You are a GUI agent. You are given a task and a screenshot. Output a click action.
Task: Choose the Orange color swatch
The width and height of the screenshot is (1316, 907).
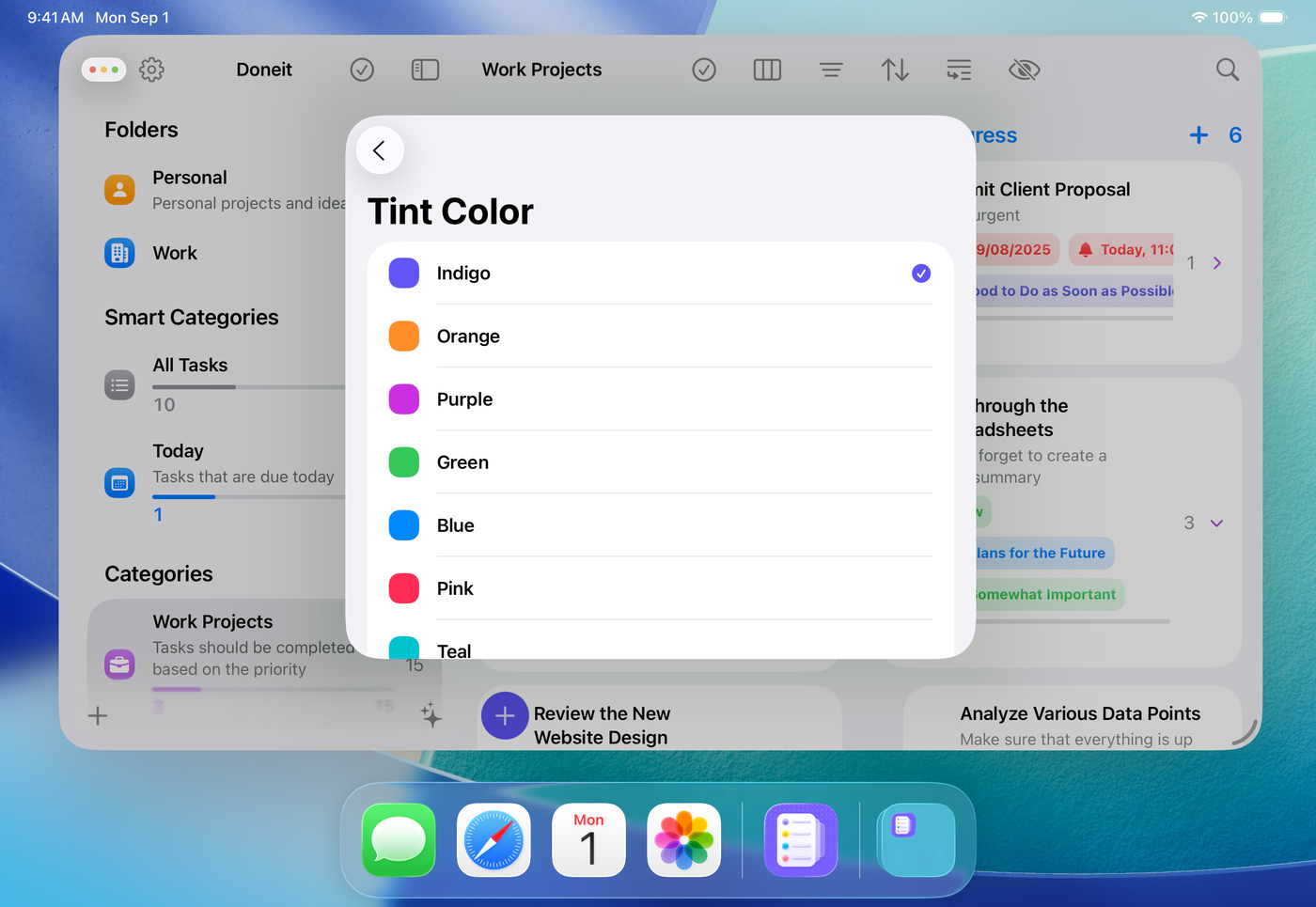coord(404,336)
